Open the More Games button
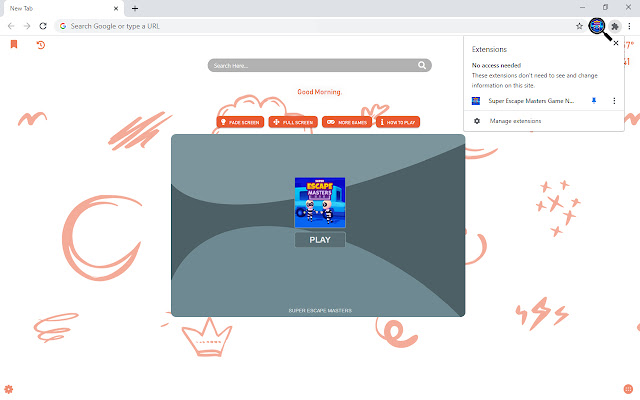 pos(347,122)
